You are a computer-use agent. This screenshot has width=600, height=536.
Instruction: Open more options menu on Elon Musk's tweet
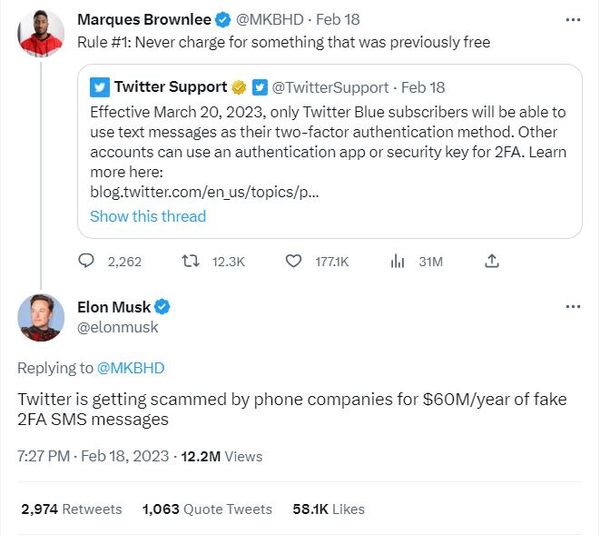click(571, 306)
